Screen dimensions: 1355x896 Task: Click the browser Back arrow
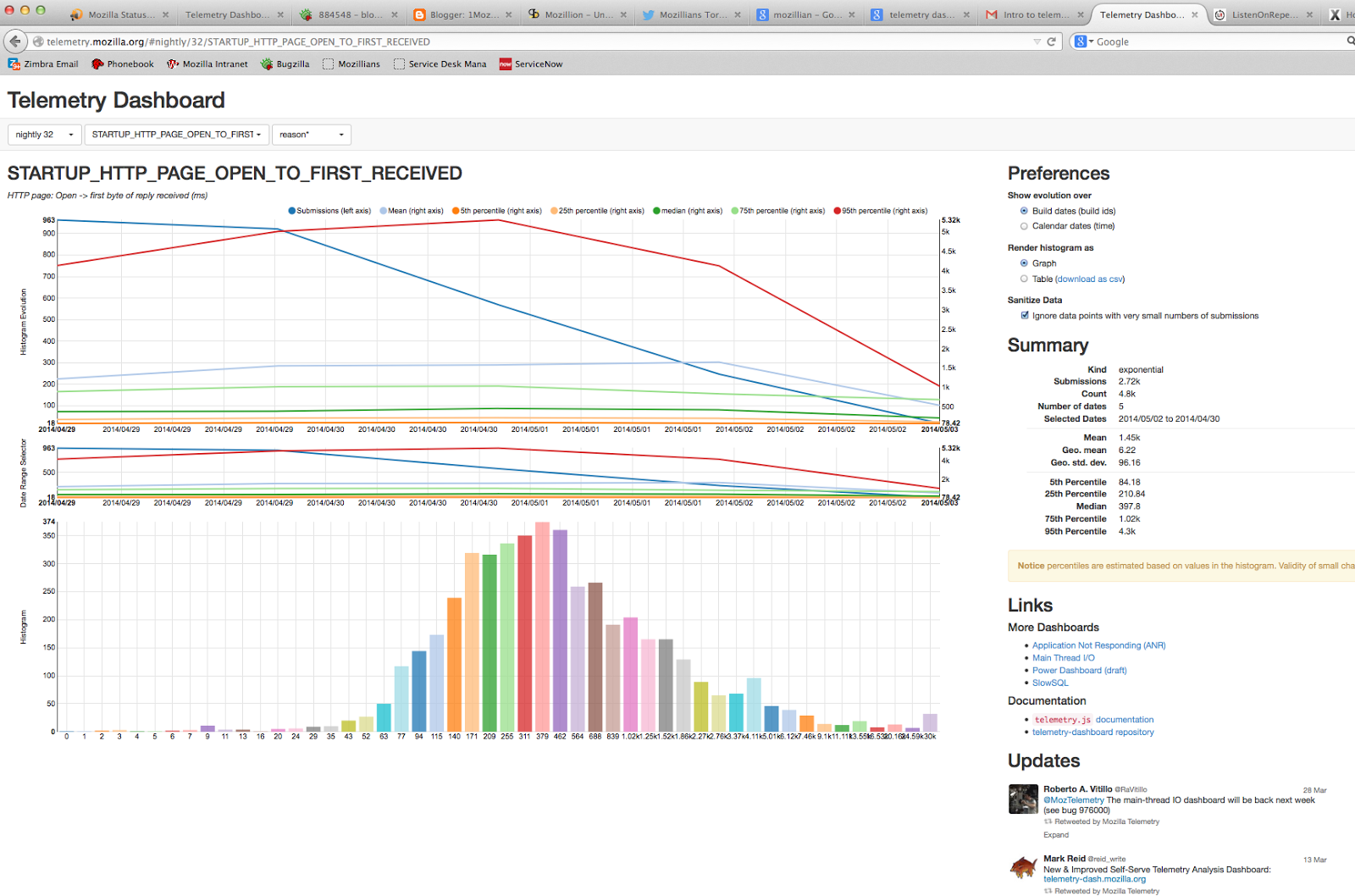tap(14, 41)
